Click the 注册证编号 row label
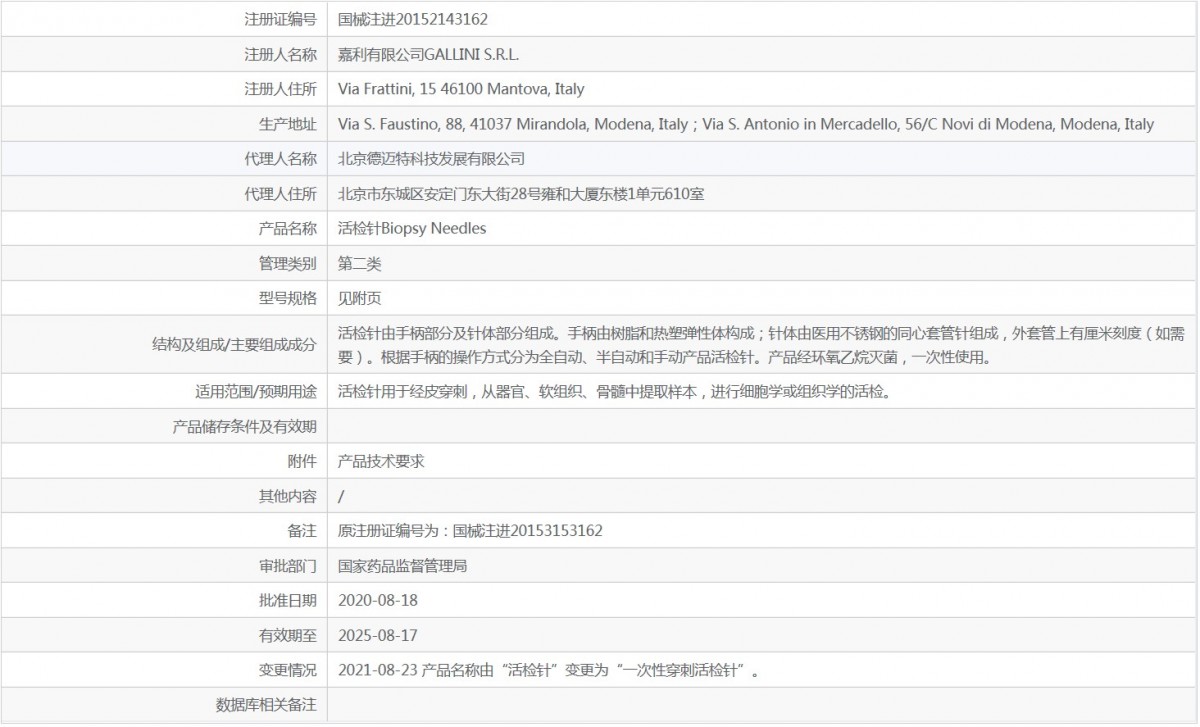The height and width of the screenshot is (727, 1200). 280,19
